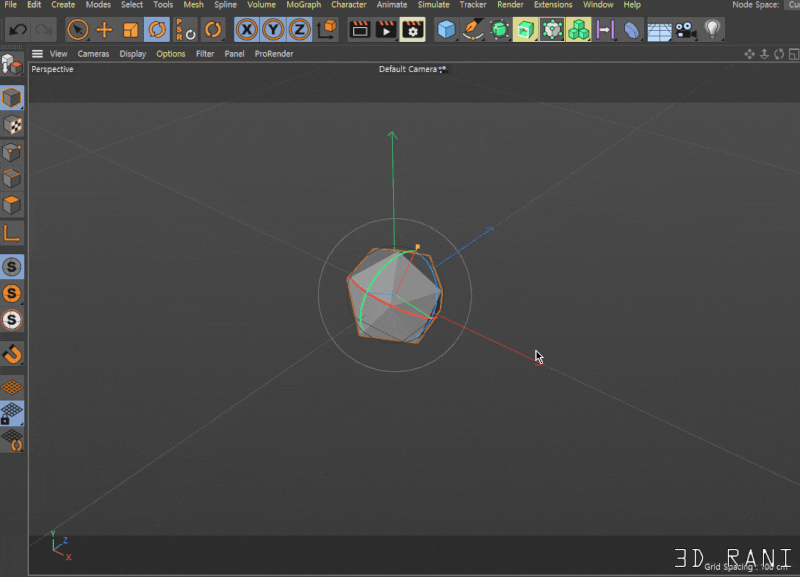The height and width of the screenshot is (577, 800).
Task: Select the Rotate tool
Action: [x=156, y=30]
